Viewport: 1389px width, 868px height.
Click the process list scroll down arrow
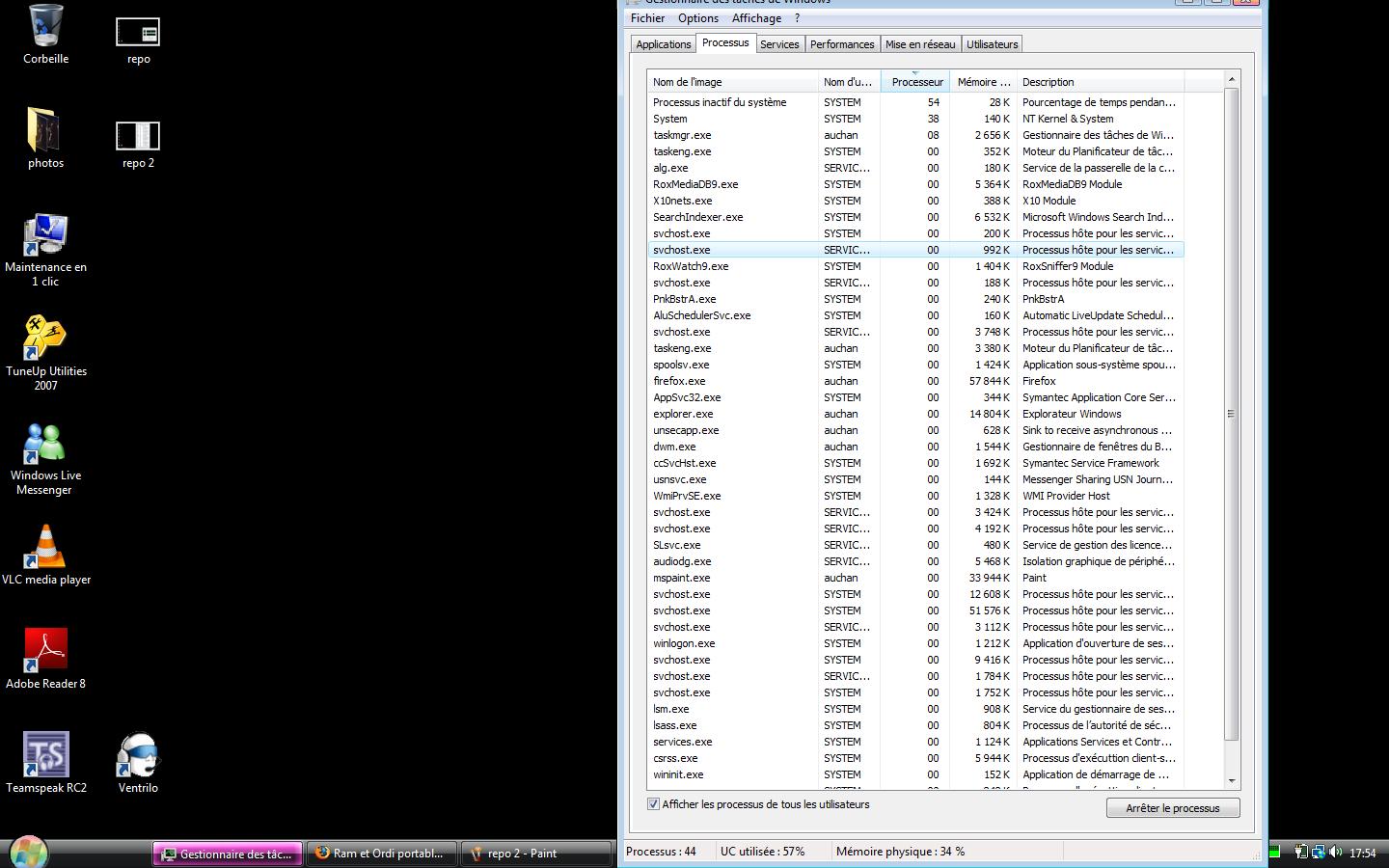coord(1231,780)
